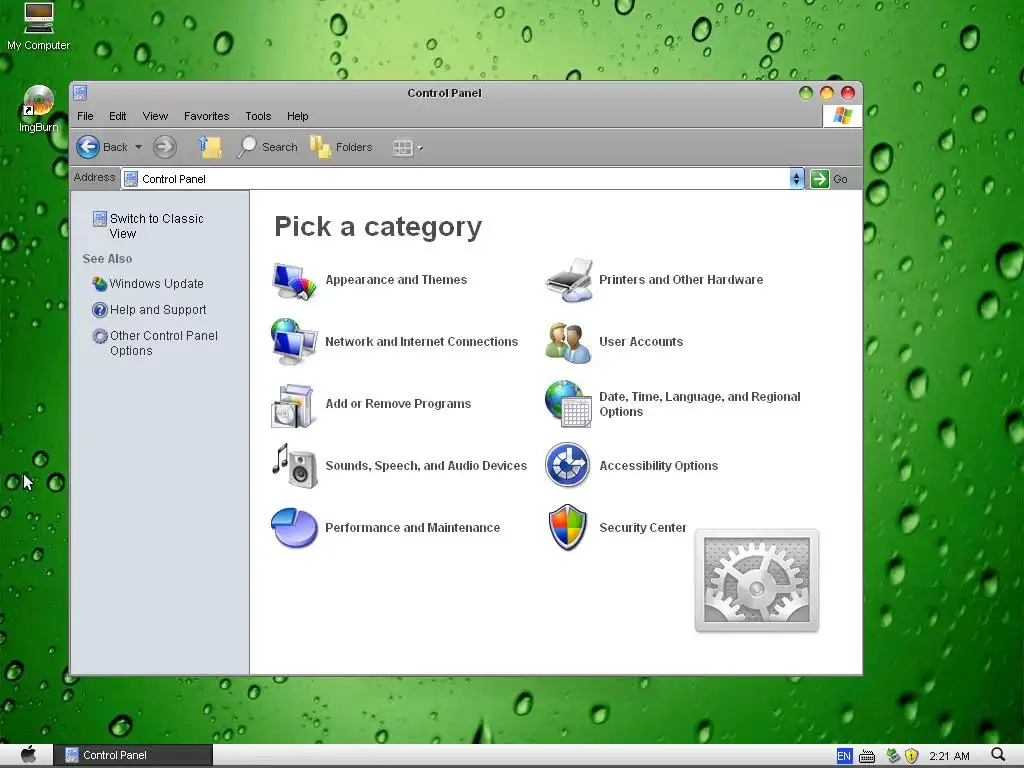Click the Windows flag logo in toolbar
1024x768 pixels.
842,116
